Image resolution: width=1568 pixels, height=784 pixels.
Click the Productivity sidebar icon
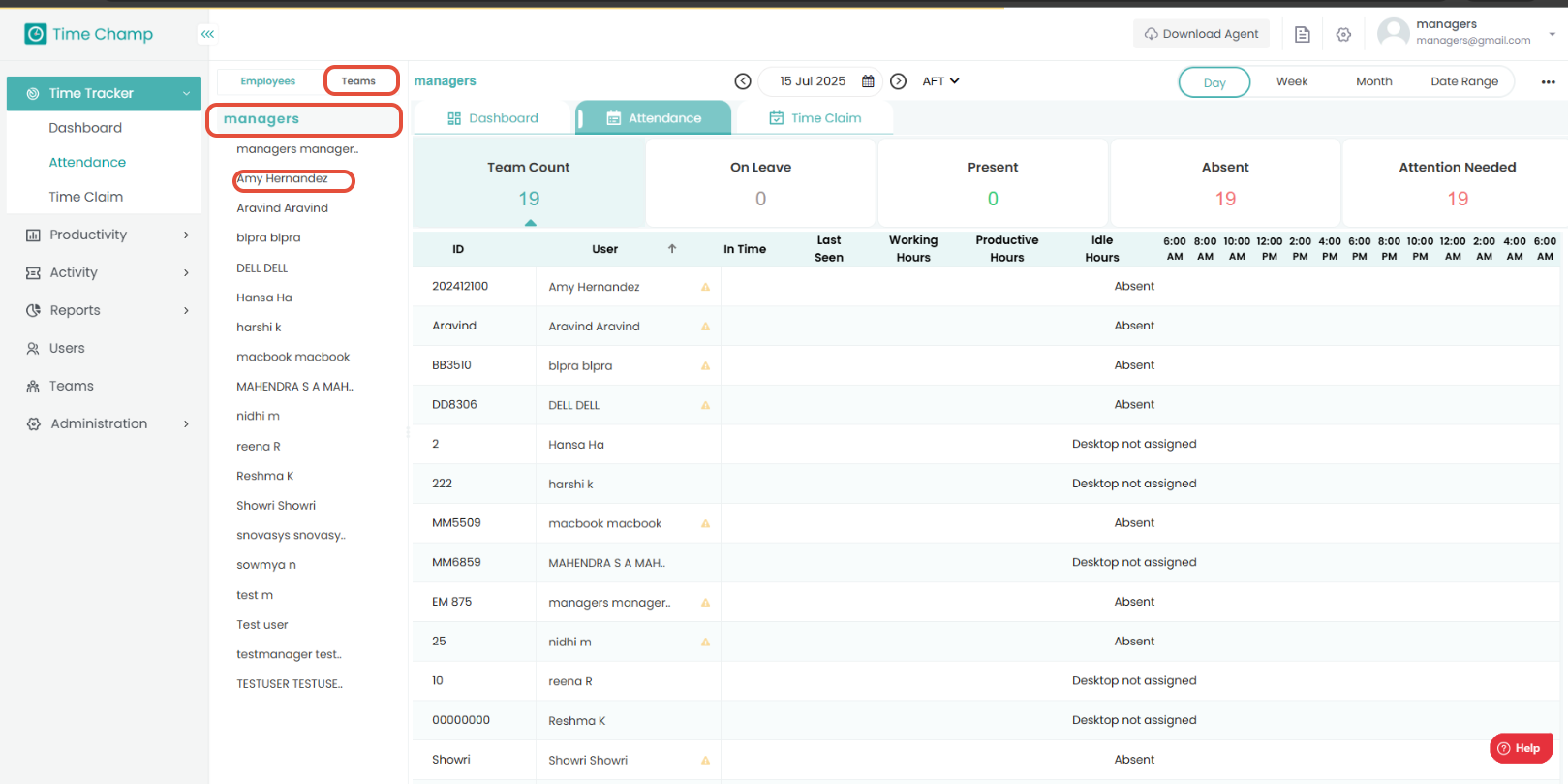(x=33, y=235)
